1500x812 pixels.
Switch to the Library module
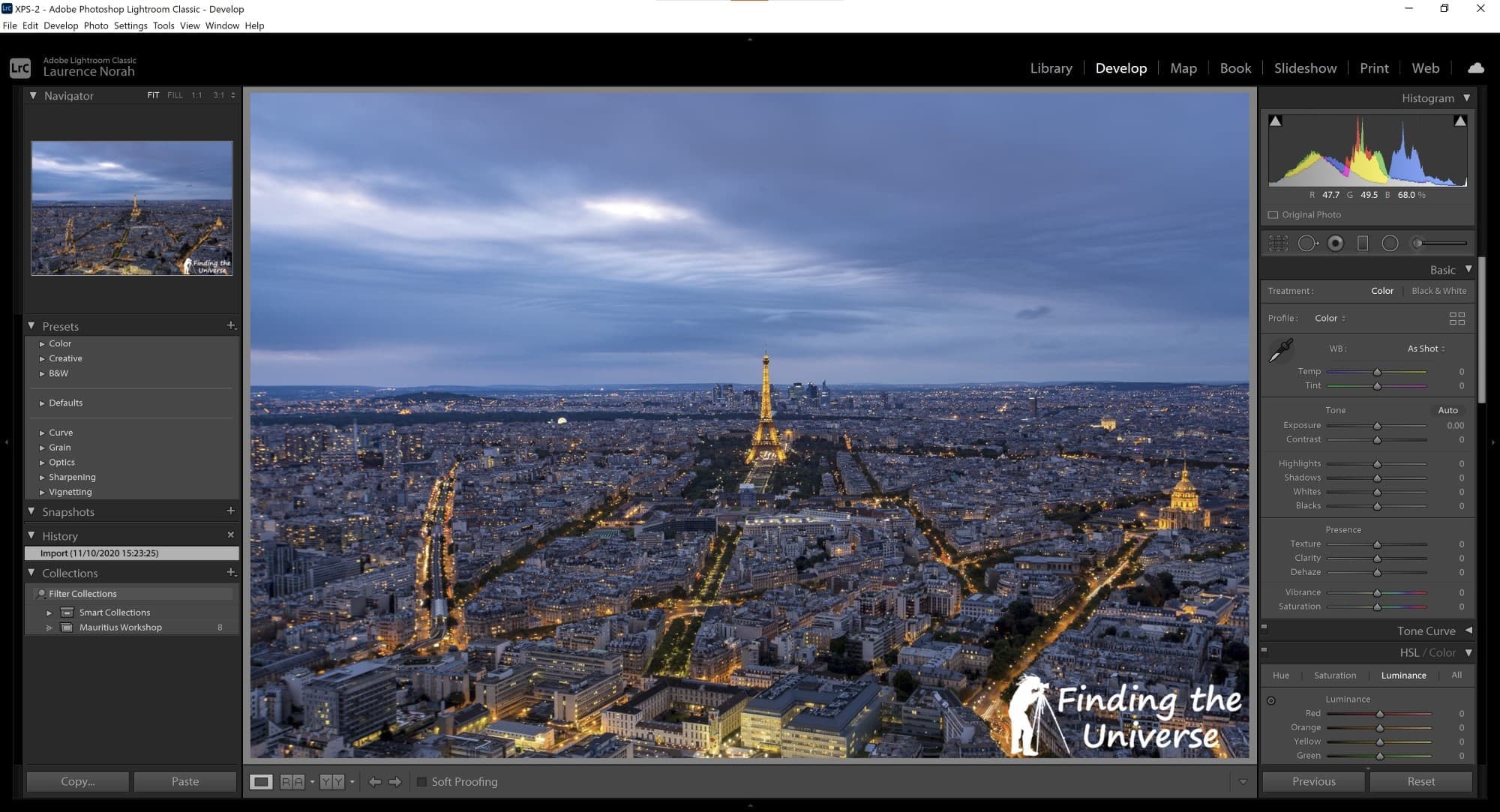click(1051, 68)
